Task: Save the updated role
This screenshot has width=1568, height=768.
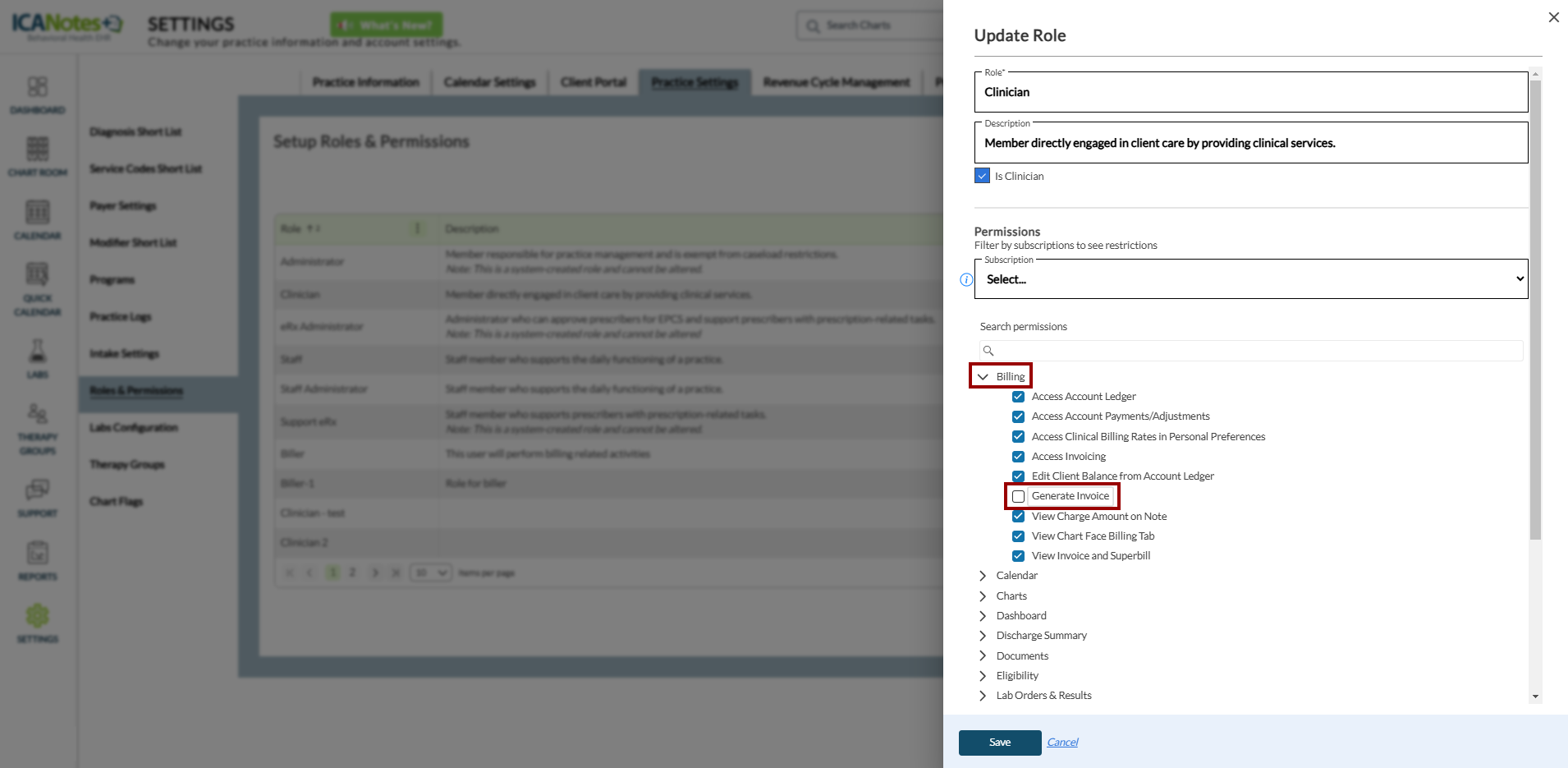Action: [1000, 743]
